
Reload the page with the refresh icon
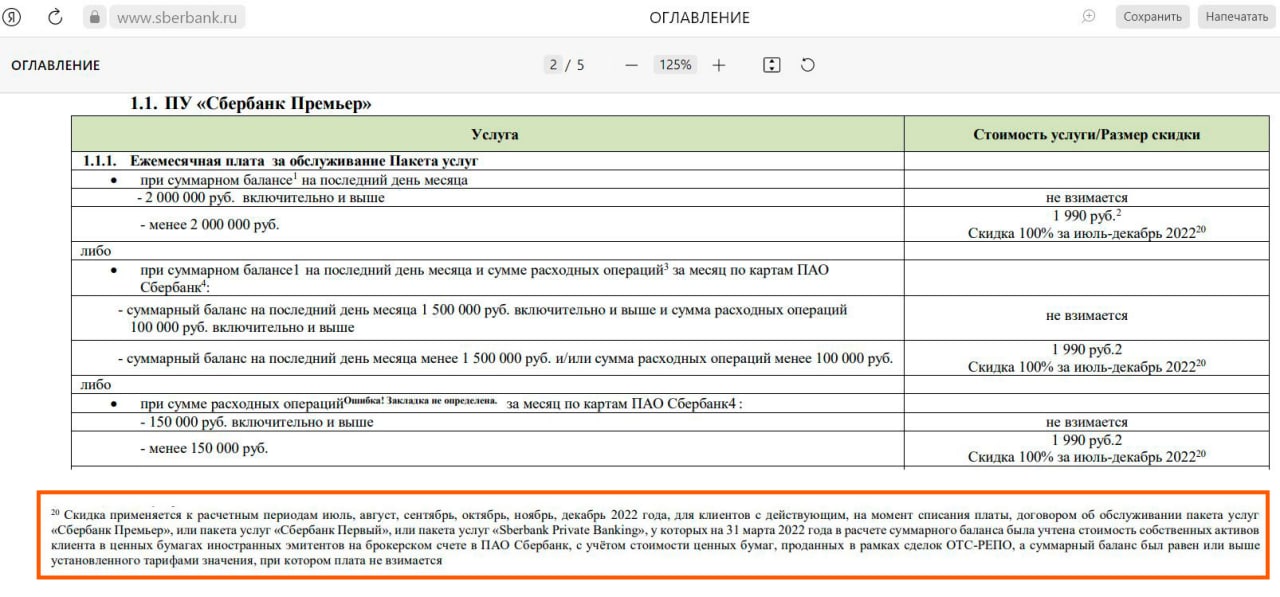(55, 17)
